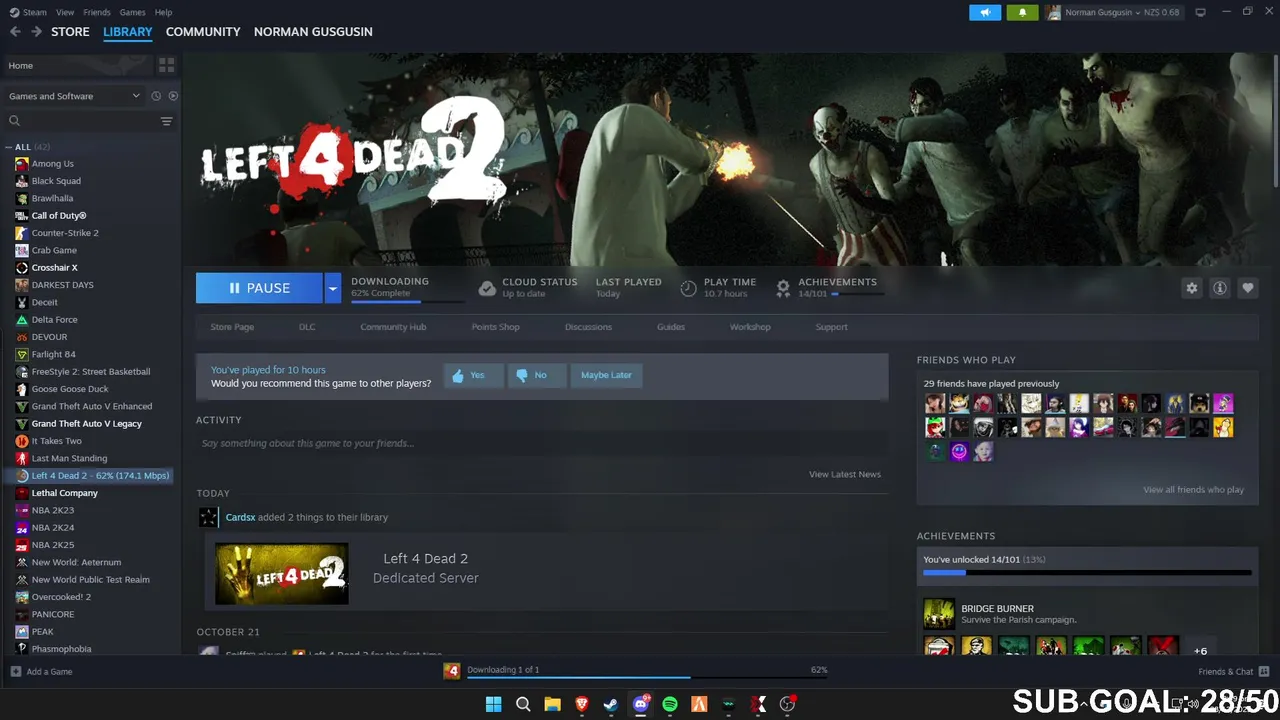Open Discord from taskbar
The width and height of the screenshot is (1280, 720).
click(640, 704)
